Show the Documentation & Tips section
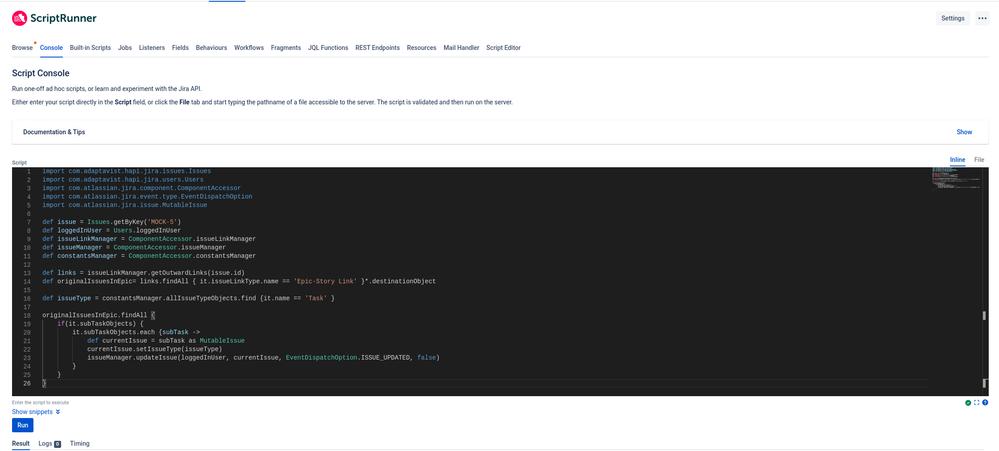This screenshot has width=999, height=451. point(964,132)
